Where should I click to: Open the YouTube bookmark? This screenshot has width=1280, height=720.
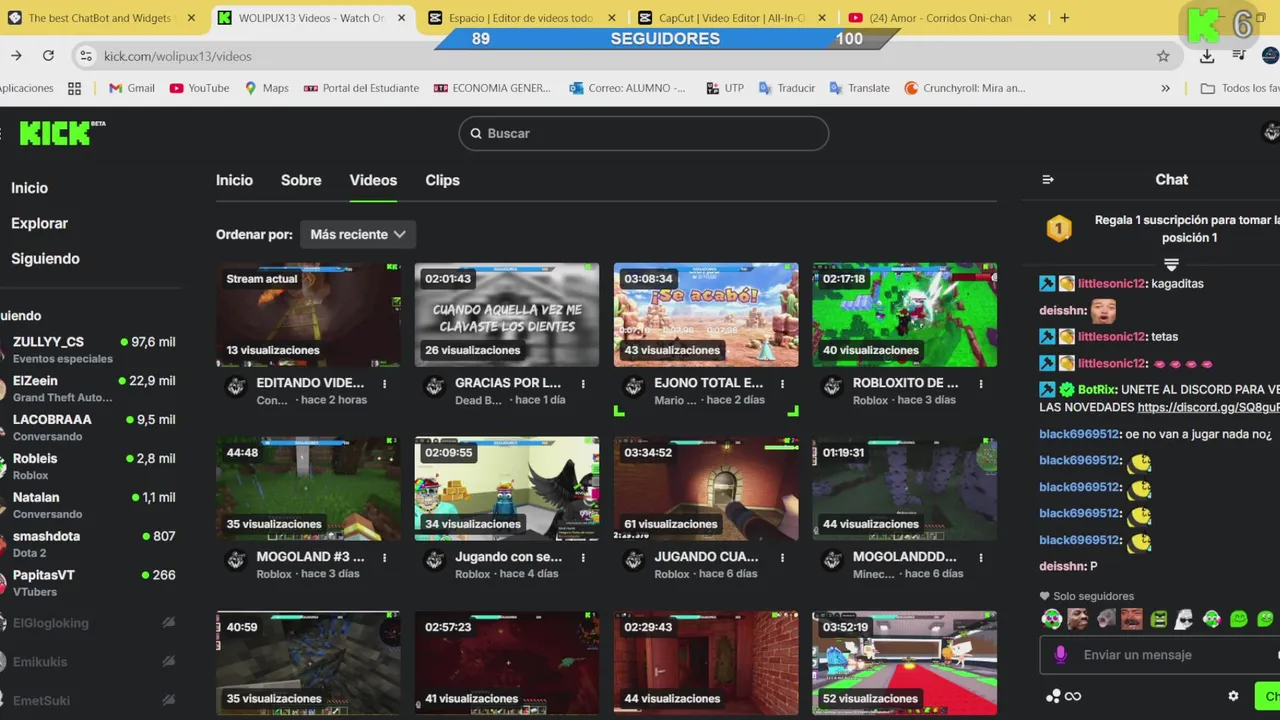[x=199, y=88]
